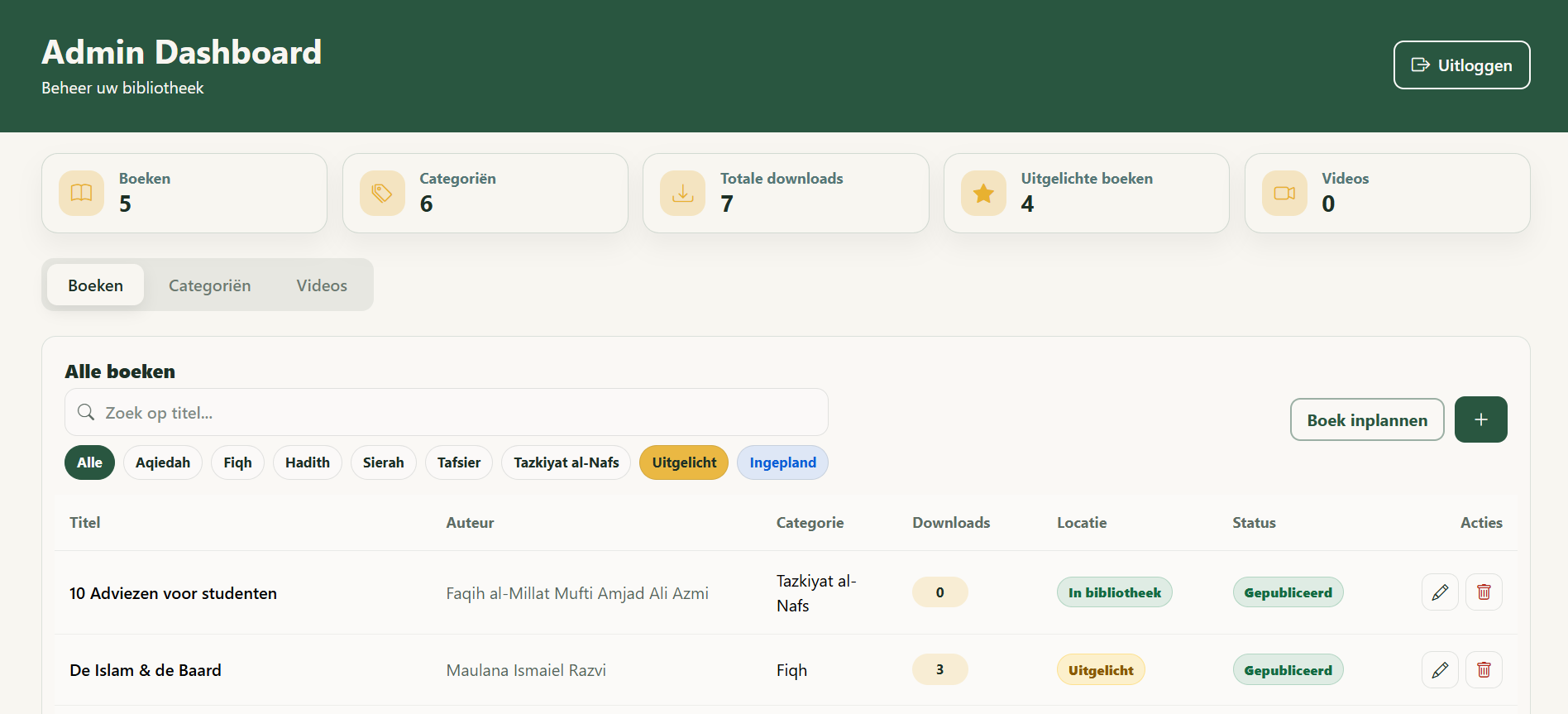Filter books by Hadith
Viewport: 1568px width, 714px height.
click(308, 462)
